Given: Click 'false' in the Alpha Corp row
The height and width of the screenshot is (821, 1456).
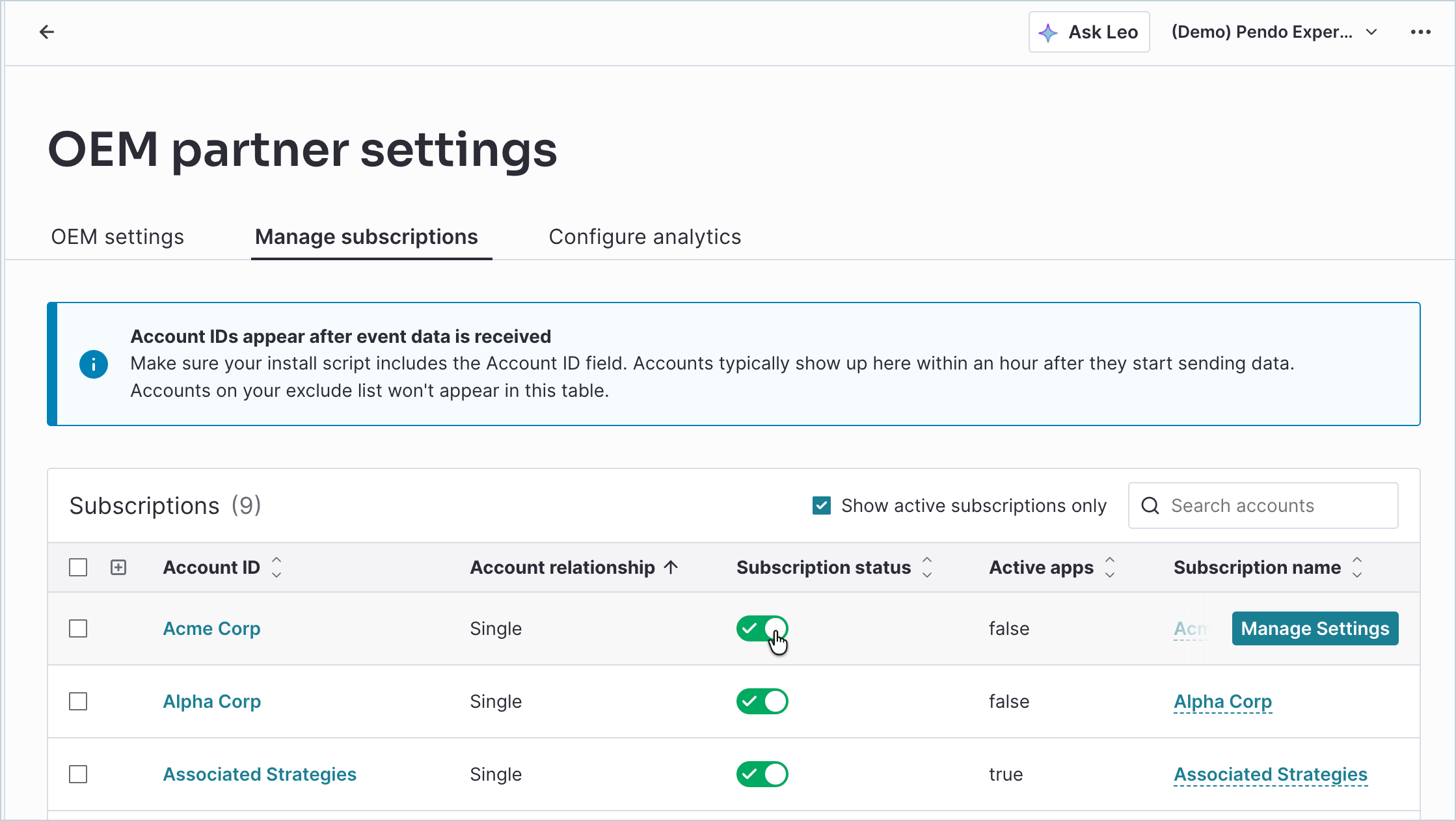Looking at the screenshot, I should click(x=1009, y=701).
